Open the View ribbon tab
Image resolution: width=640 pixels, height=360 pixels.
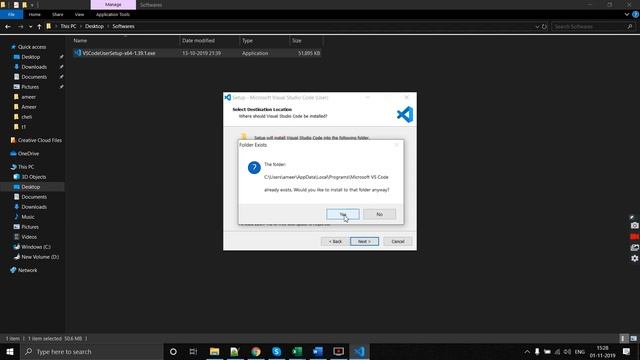tap(79, 14)
